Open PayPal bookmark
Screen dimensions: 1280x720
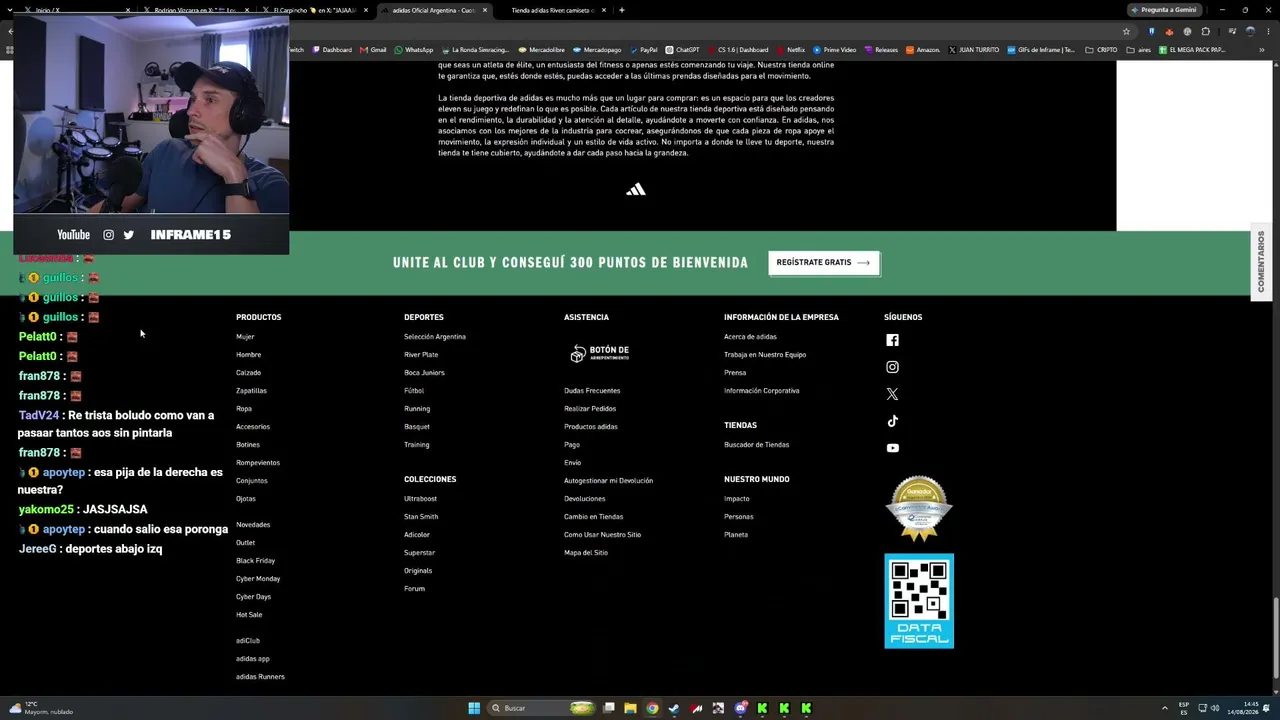643,50
